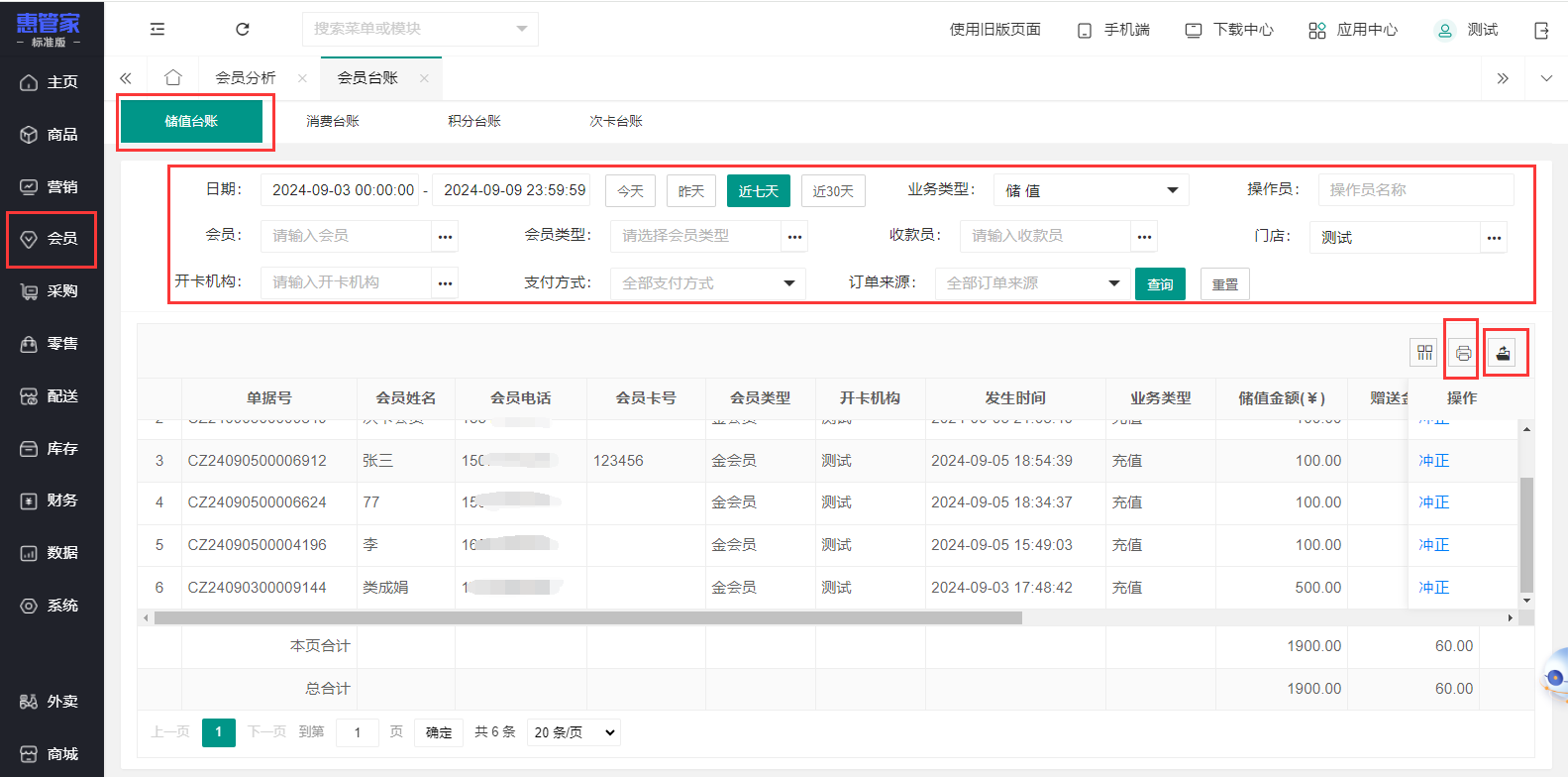Image resolution: width=1568 pixels, height=777 pixels.
Task: Close the 会员分析 tab
Action: coord(302,78)
